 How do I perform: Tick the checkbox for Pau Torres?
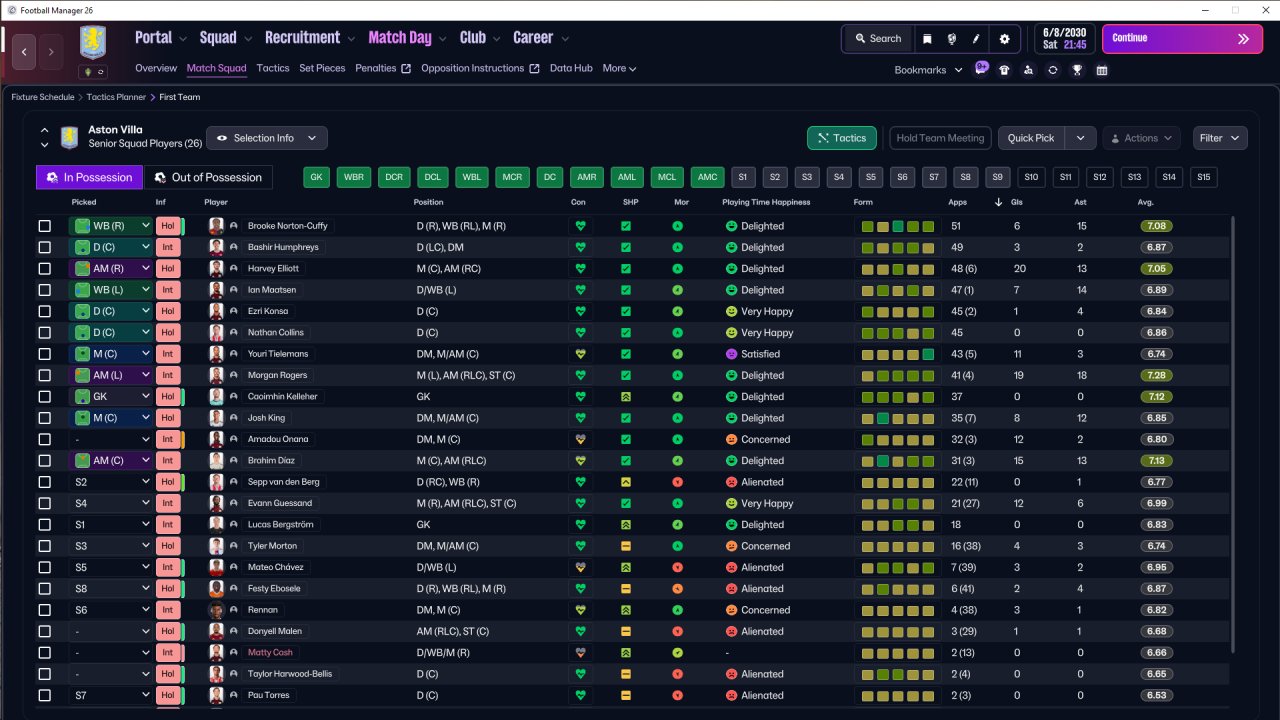pyautogui.click(x=44, y=695)
